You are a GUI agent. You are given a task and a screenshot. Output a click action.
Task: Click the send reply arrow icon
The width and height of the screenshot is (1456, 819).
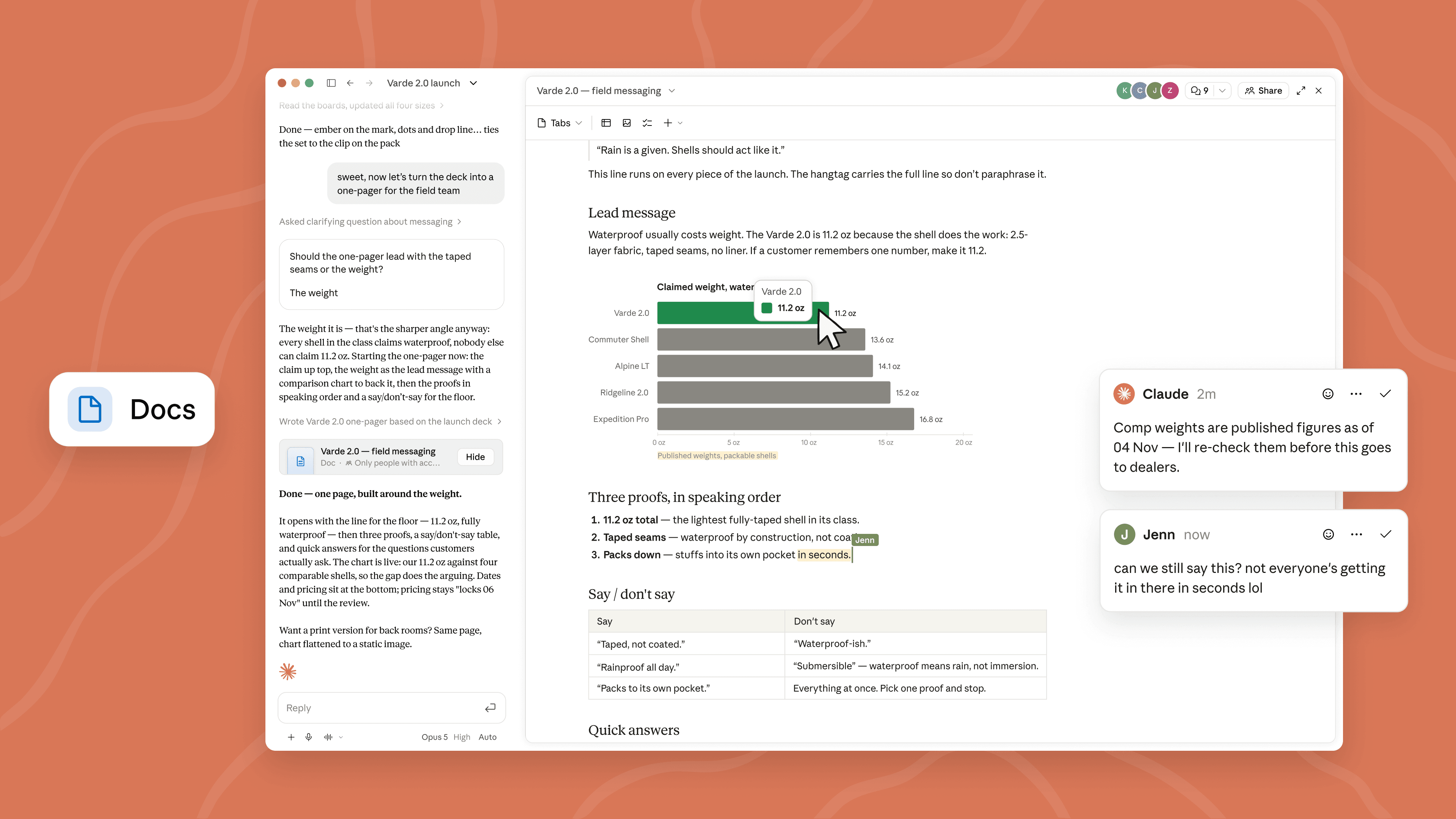pyautogui.click(x=490, y=708)
